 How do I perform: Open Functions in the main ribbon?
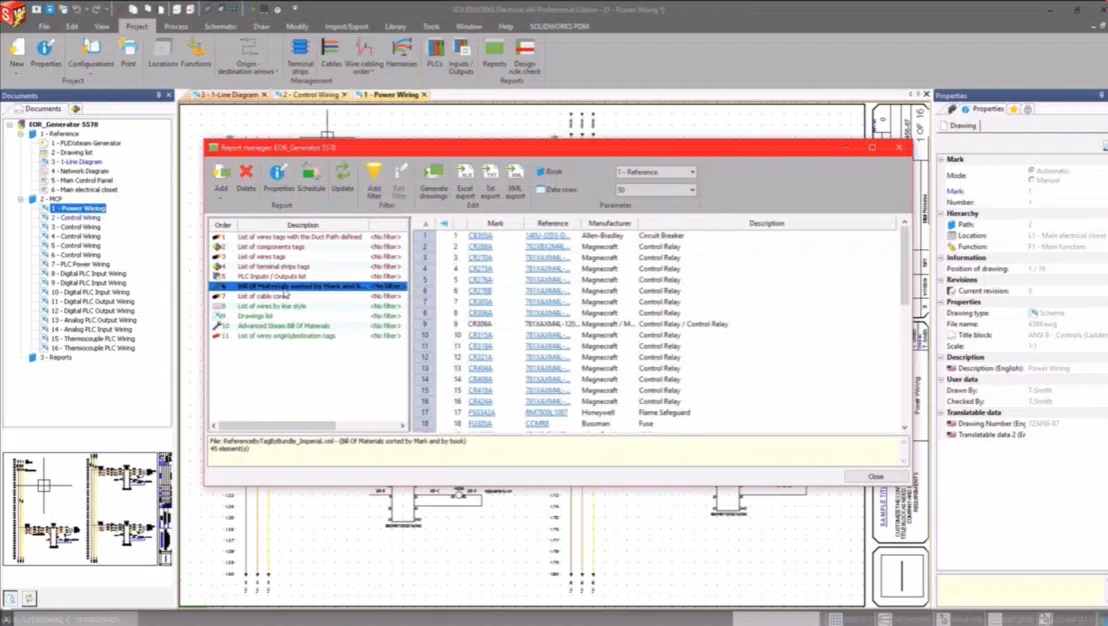pos(196,53)
